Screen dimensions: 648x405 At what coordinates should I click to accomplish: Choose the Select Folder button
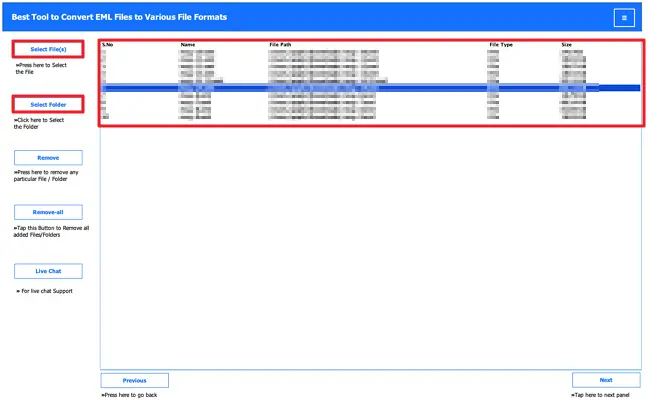(48, 105)
